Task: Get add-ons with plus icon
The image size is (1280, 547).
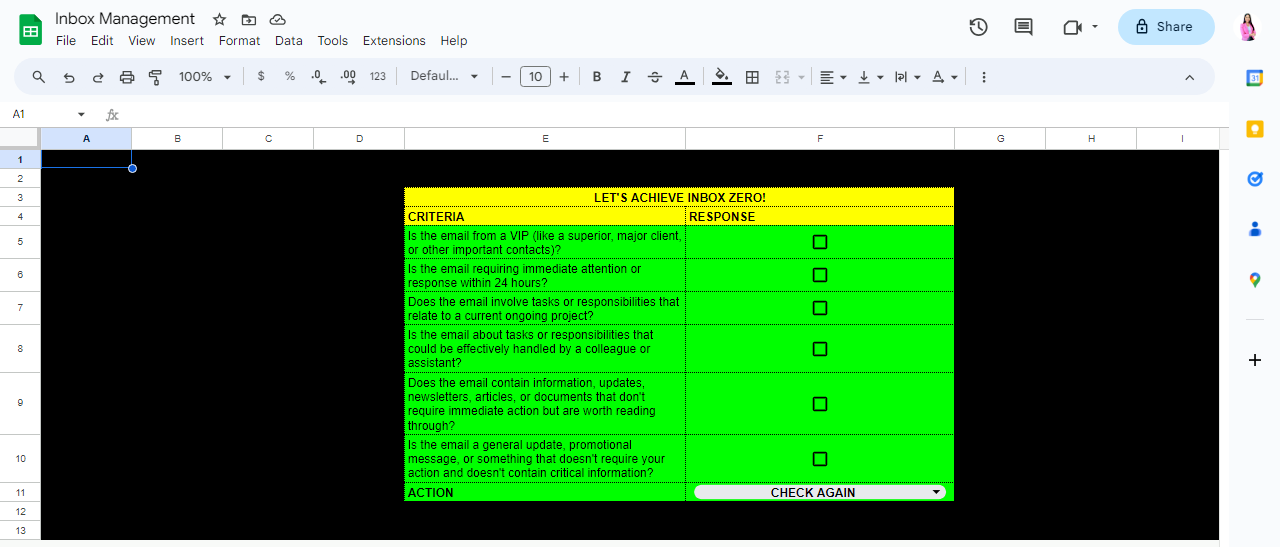Action: pos(1255,360)
